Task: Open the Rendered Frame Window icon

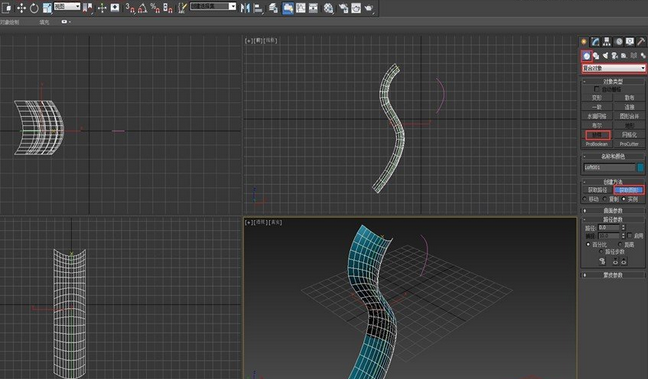Action: (x=356, y=7)
